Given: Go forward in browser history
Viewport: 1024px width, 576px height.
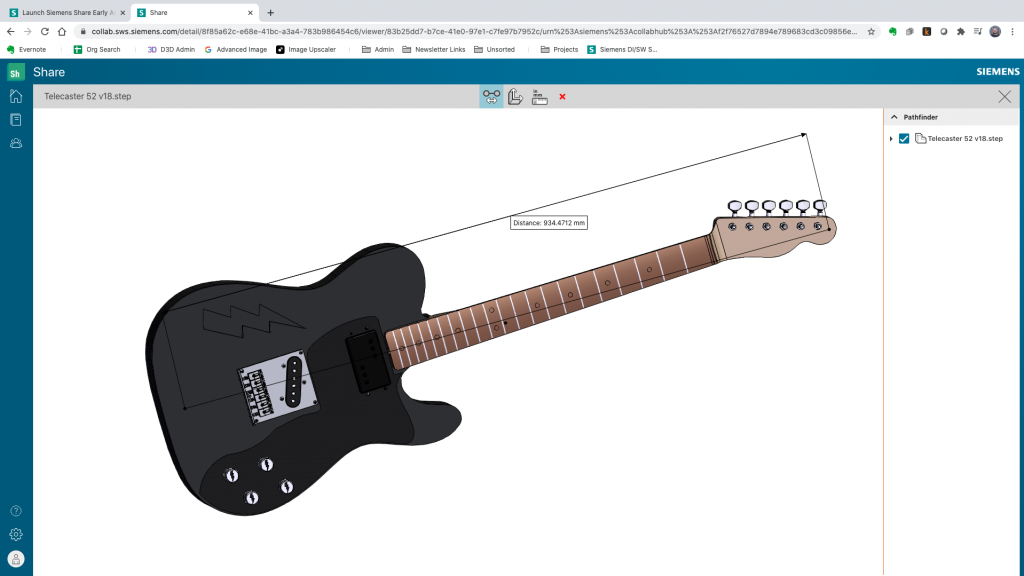Looking at the screenshot, I should [x=27, y=31].
